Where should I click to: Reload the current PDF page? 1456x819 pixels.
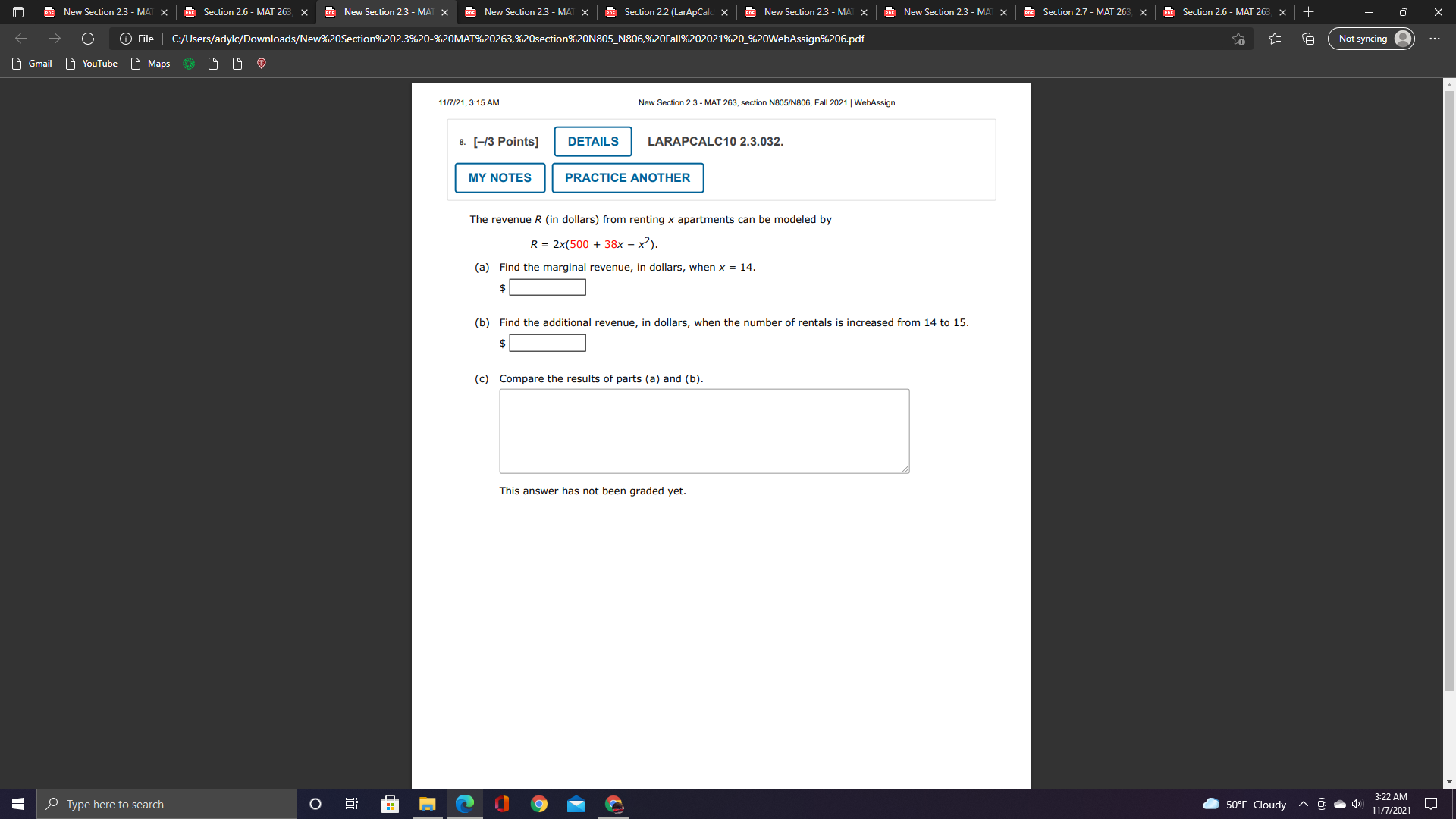[89, 39]
